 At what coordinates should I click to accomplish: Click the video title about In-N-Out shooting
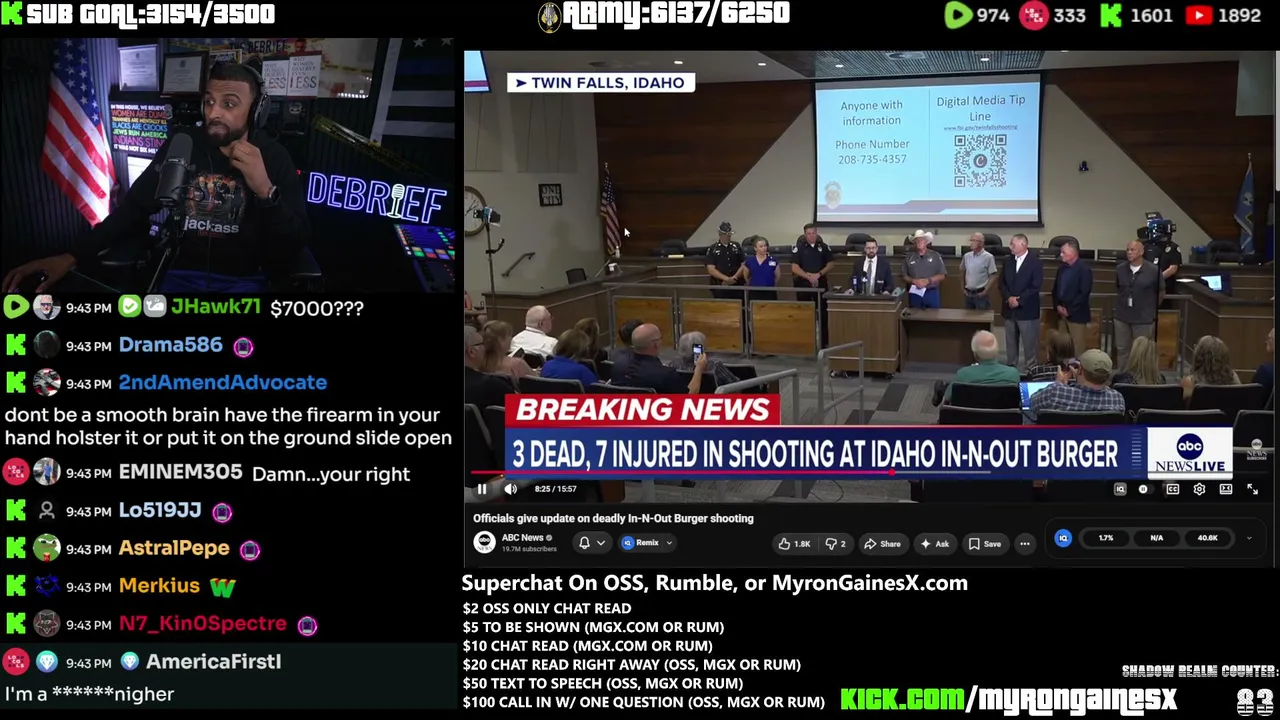613,518
